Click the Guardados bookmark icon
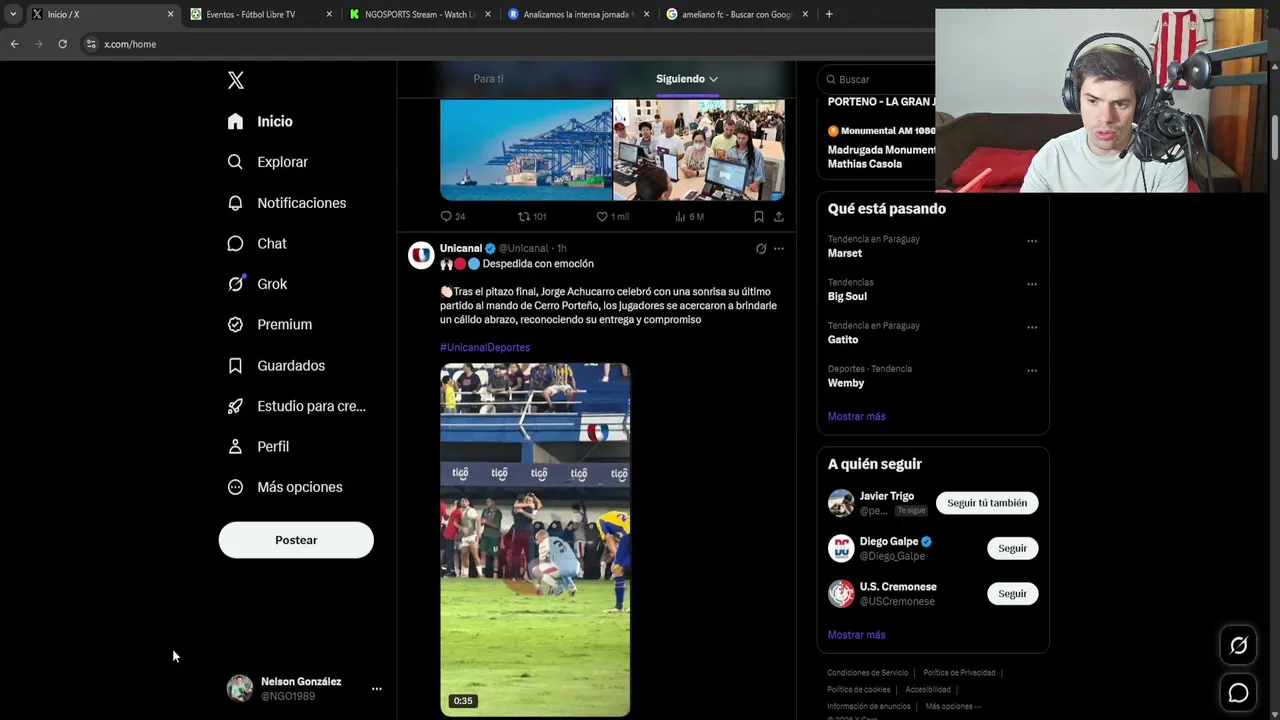1280x720 pixels. [x=235, y=366]
